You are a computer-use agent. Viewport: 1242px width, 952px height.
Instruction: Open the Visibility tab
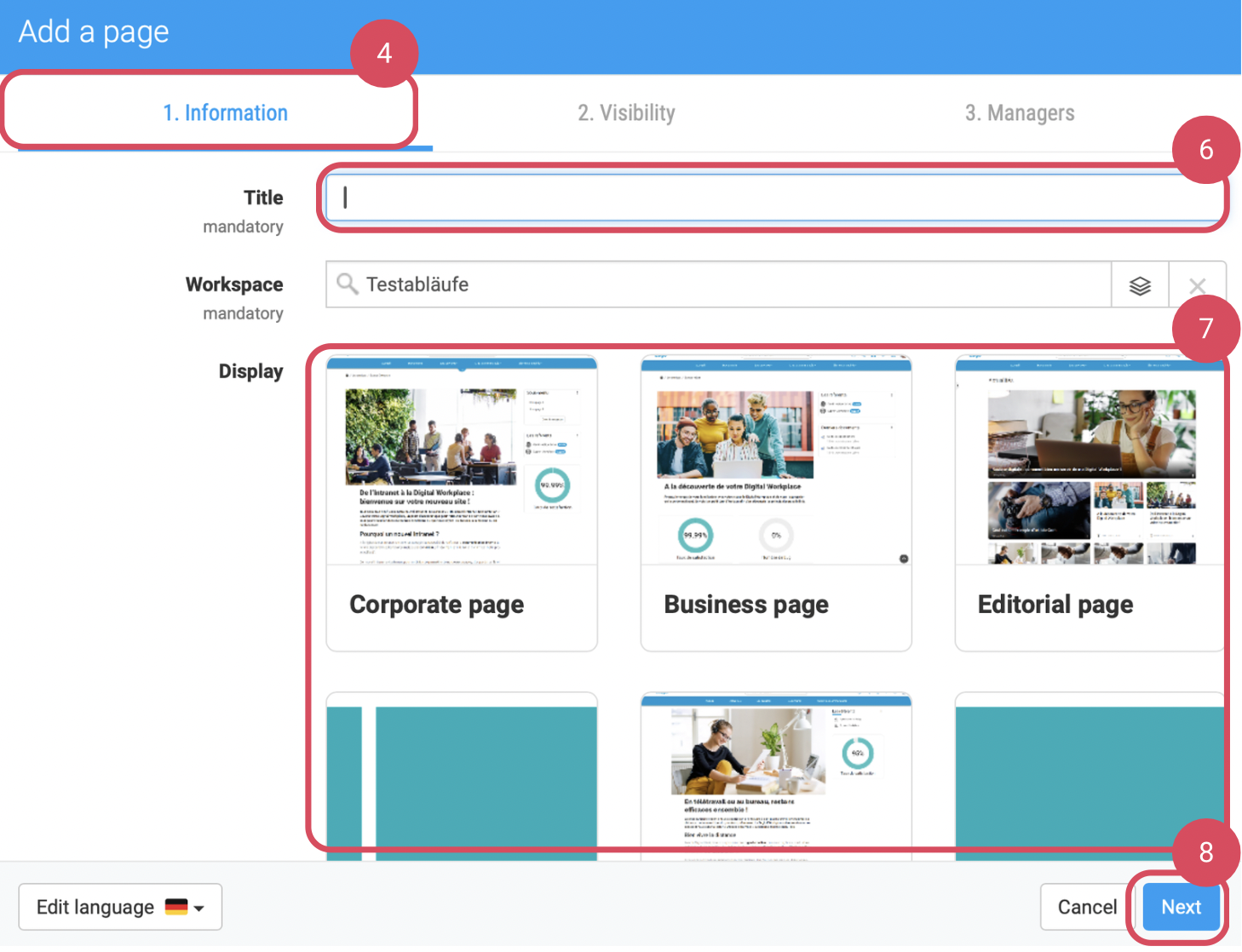coord(626,113)
